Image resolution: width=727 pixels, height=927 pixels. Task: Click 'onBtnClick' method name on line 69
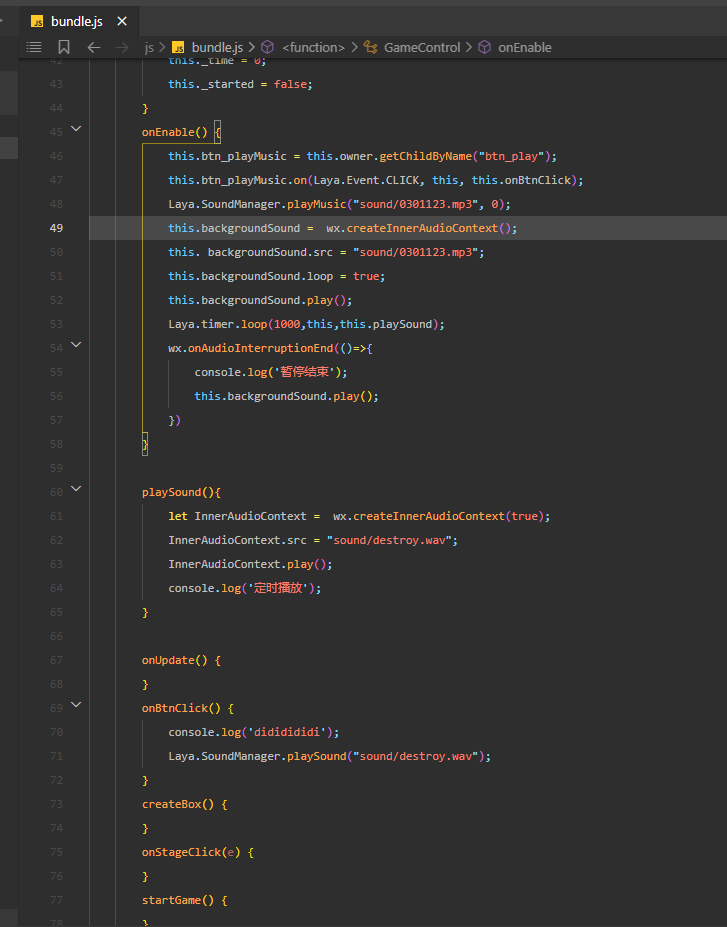coord(175,708)
